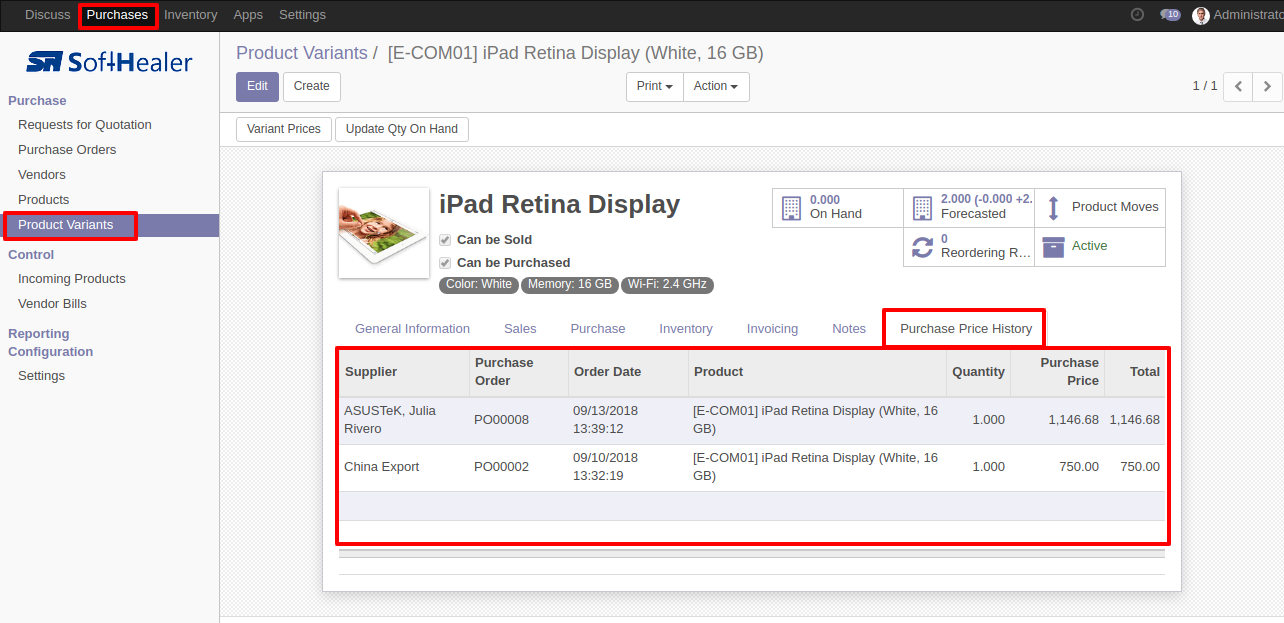Switch to the Sales tab
Viewport: 1284px width, 623px height.
520,329
